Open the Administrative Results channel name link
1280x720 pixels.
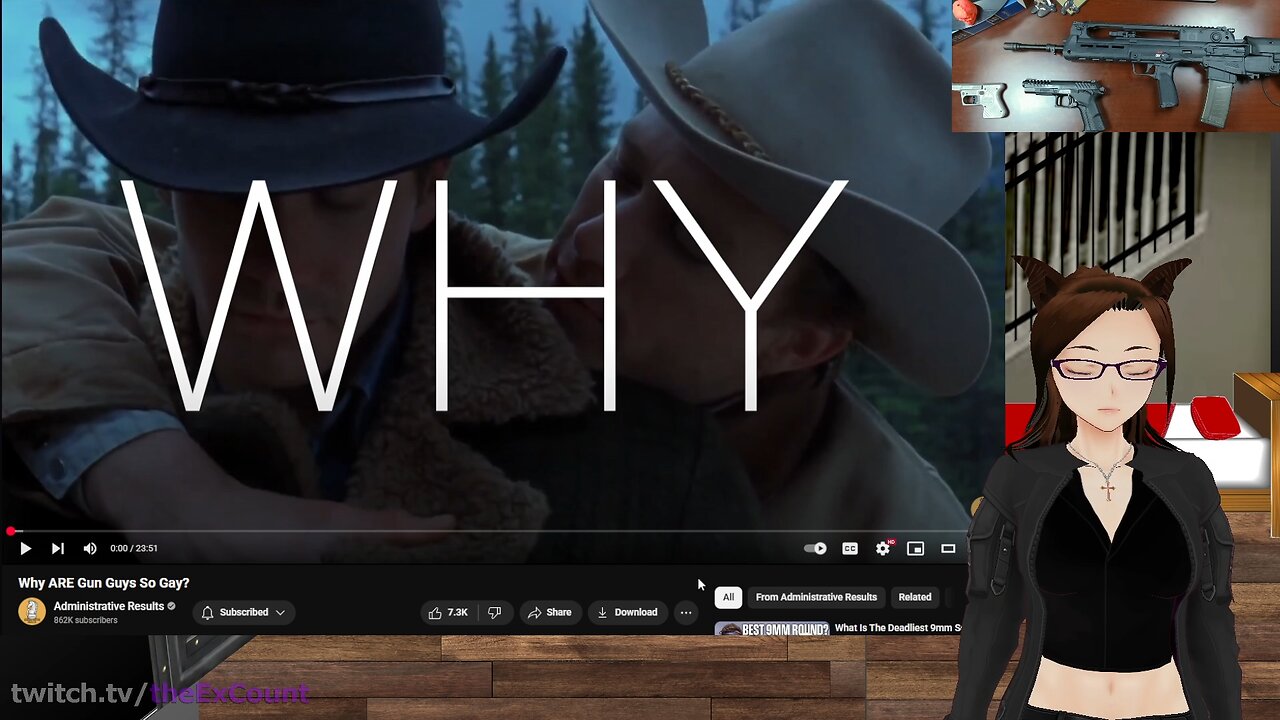[x=108, y=606]
